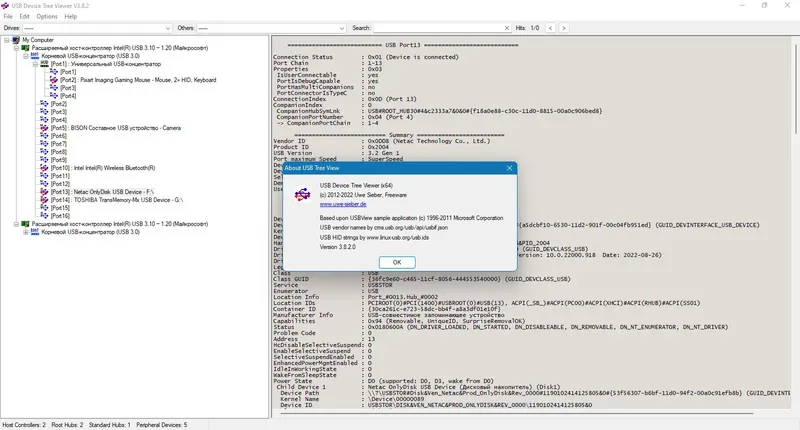Image resolution: width=800 pixels, height=430 pixels.
Task: Go to next search hit
Action: (x=564, y=28)
